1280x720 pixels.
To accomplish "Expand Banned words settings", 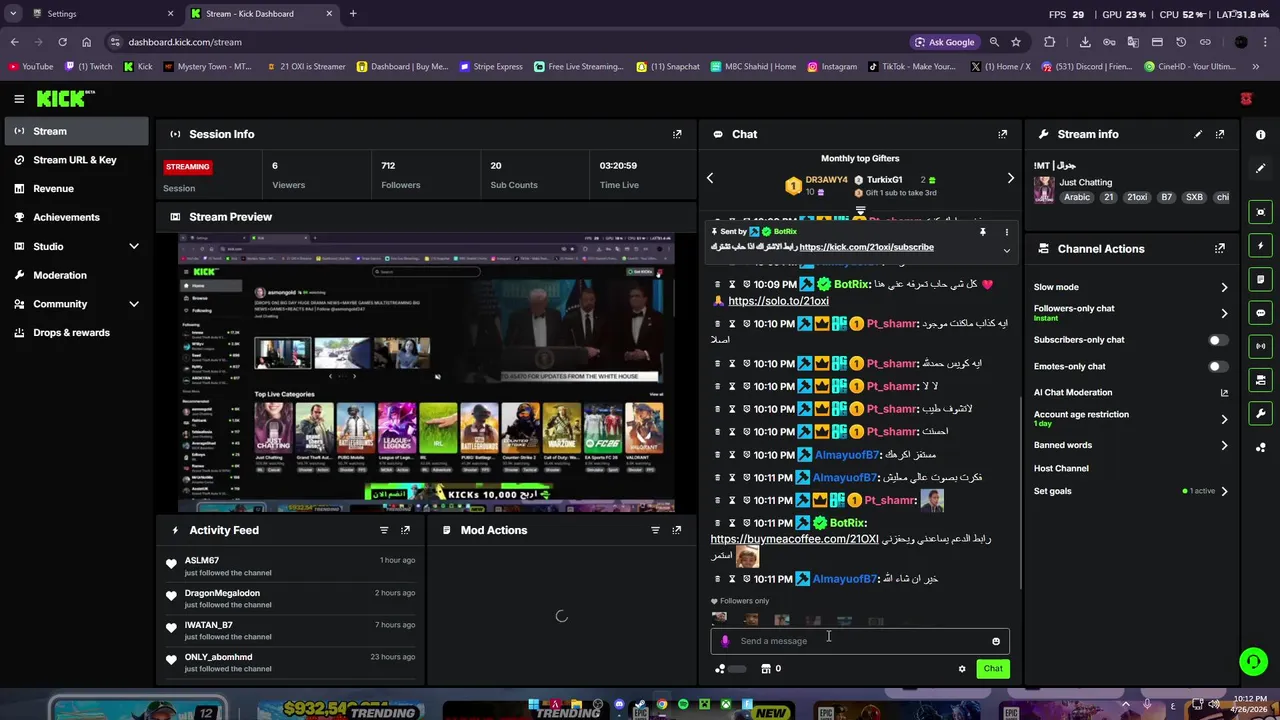I will tap(1224, 445).
